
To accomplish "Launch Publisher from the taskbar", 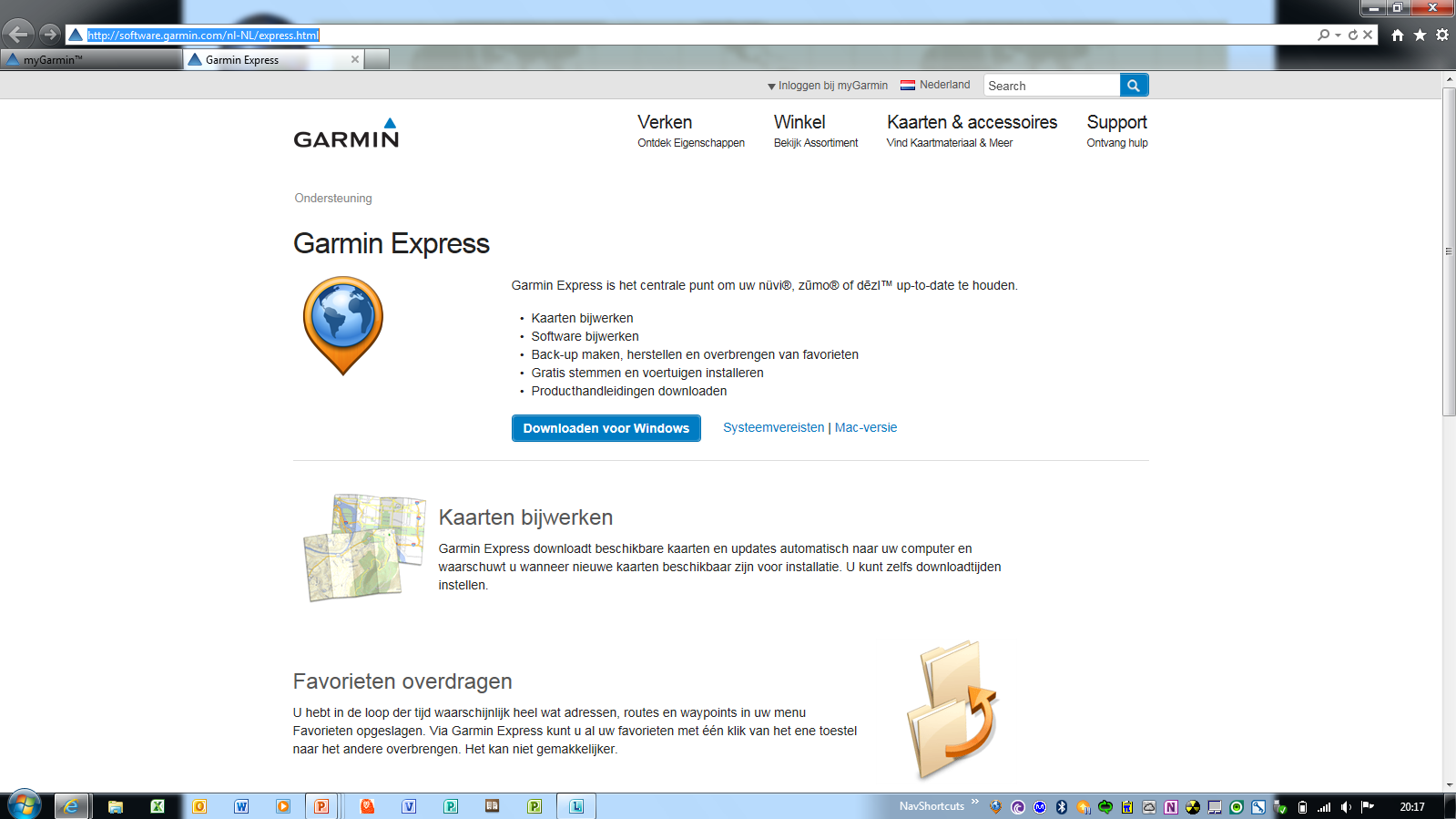I will tap(451, 806).
